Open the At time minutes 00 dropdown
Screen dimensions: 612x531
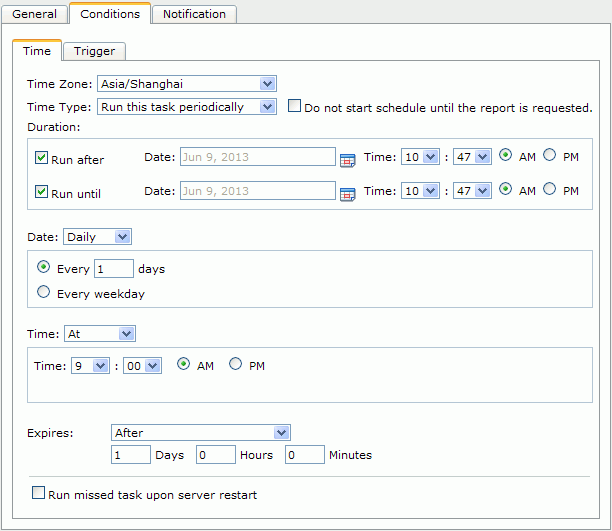142,366
